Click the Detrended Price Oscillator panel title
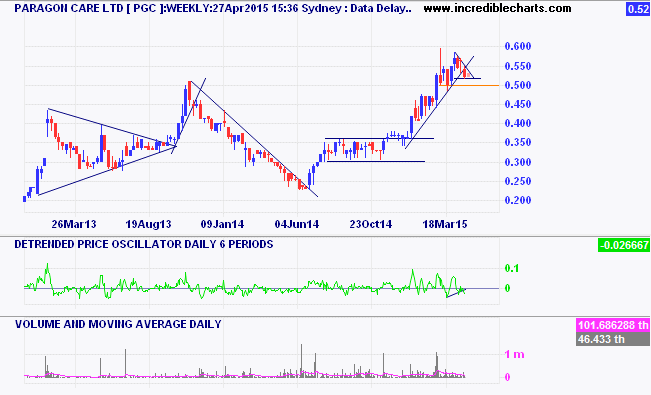The height and width of the screenshot is (395, 651). (x=144, y=244)
